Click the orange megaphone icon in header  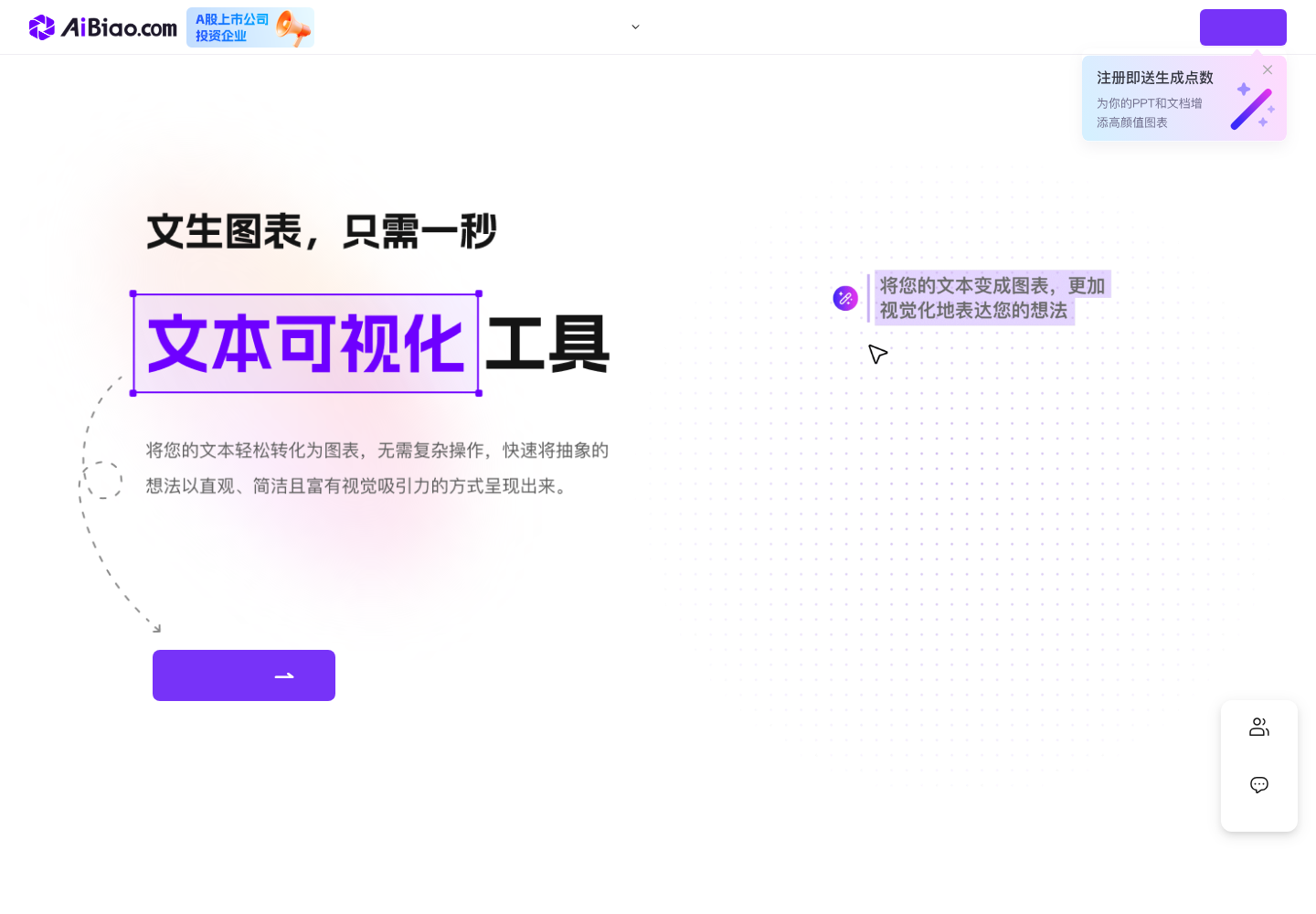click(293, 28)
